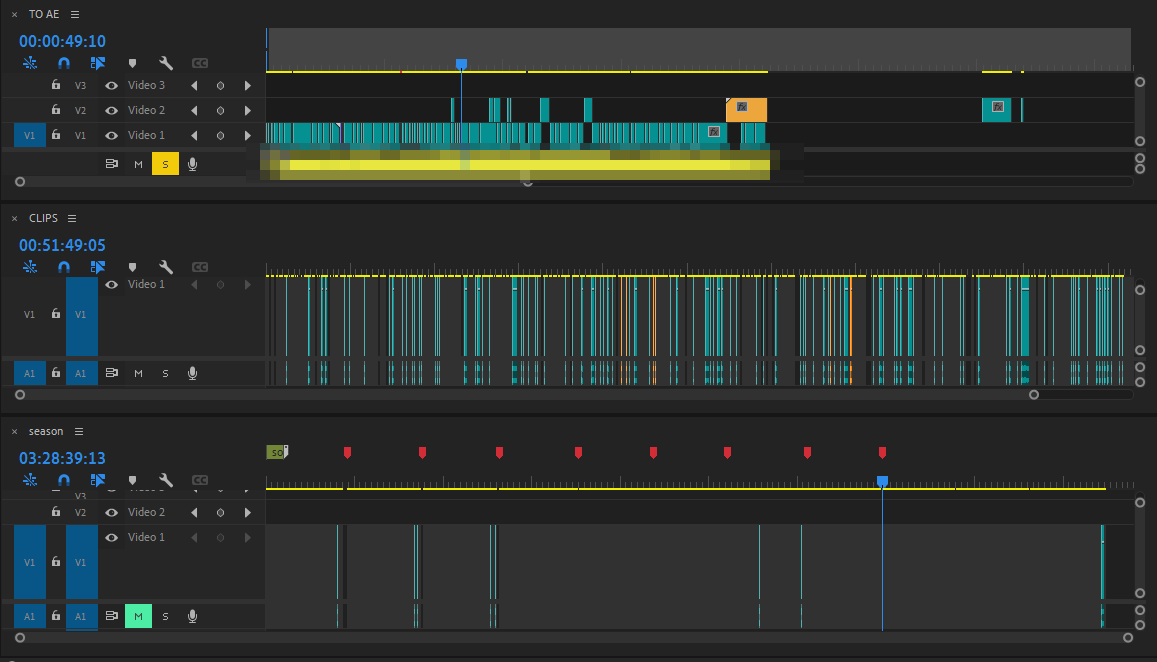Viewport: 1157px width, 662px height.
Task: Add keyframe on Video 3 track
Action: (x=221, y=86)
